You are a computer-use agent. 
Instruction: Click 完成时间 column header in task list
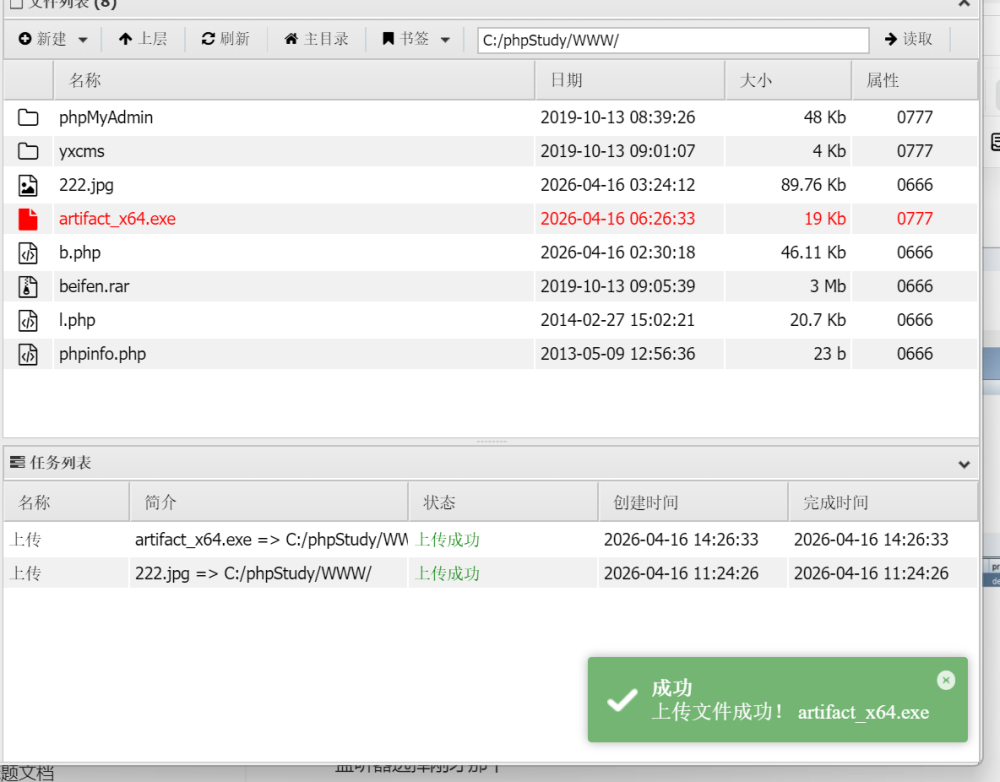(x=835, y=502)
